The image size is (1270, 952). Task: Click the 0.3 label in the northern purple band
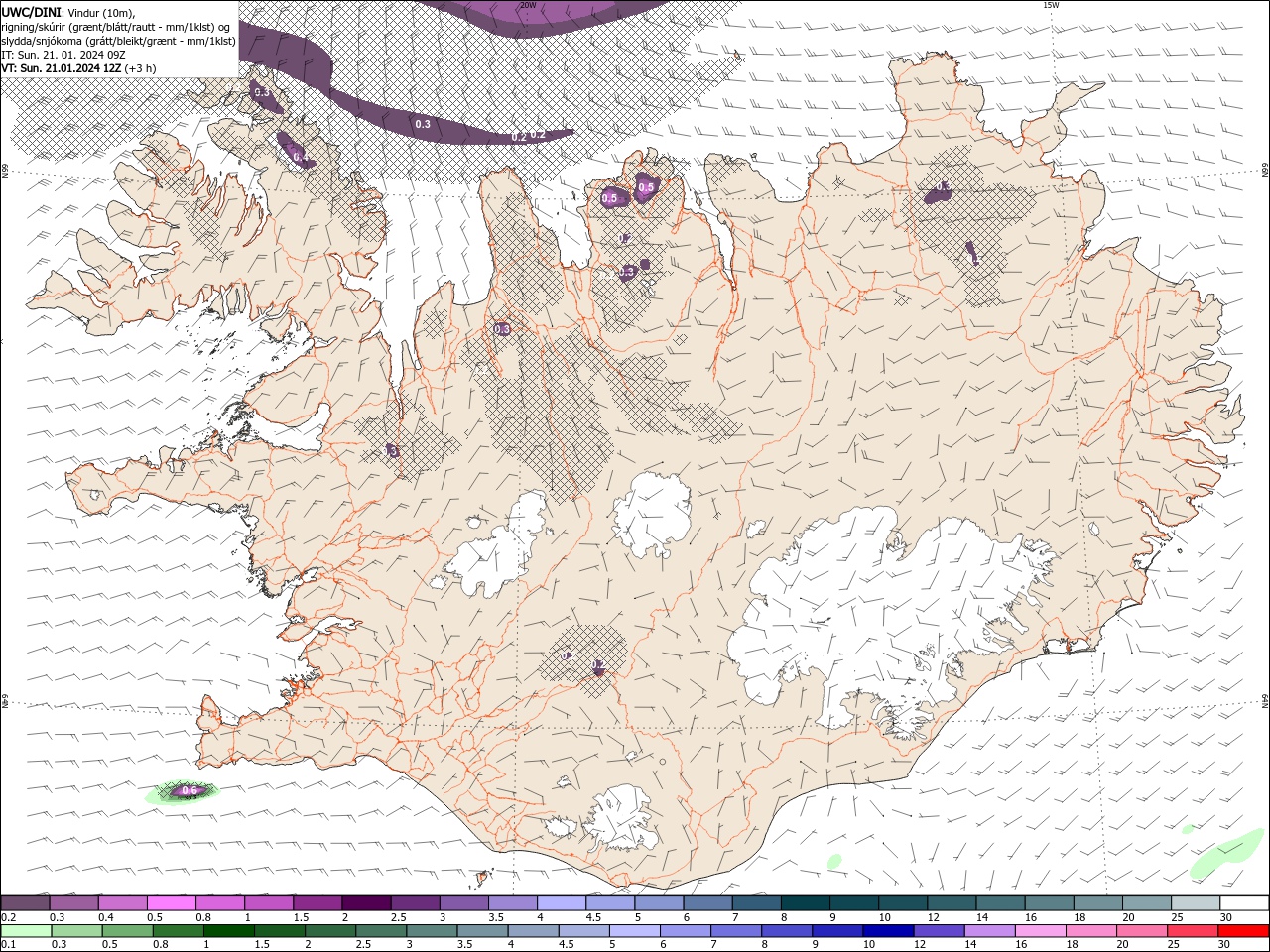423,124
